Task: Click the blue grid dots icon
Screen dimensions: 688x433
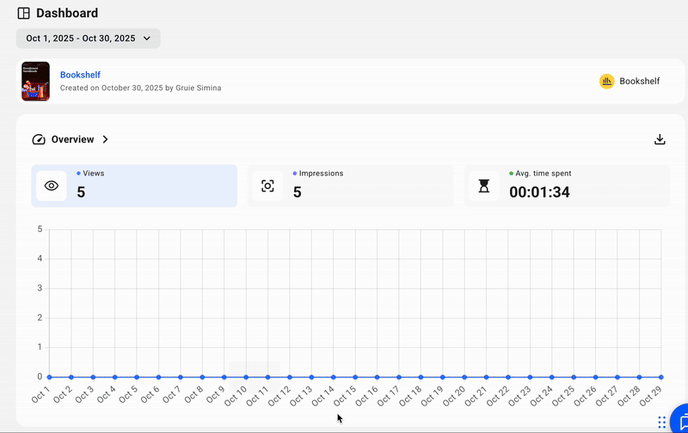Action: click(x=662, y=422)
